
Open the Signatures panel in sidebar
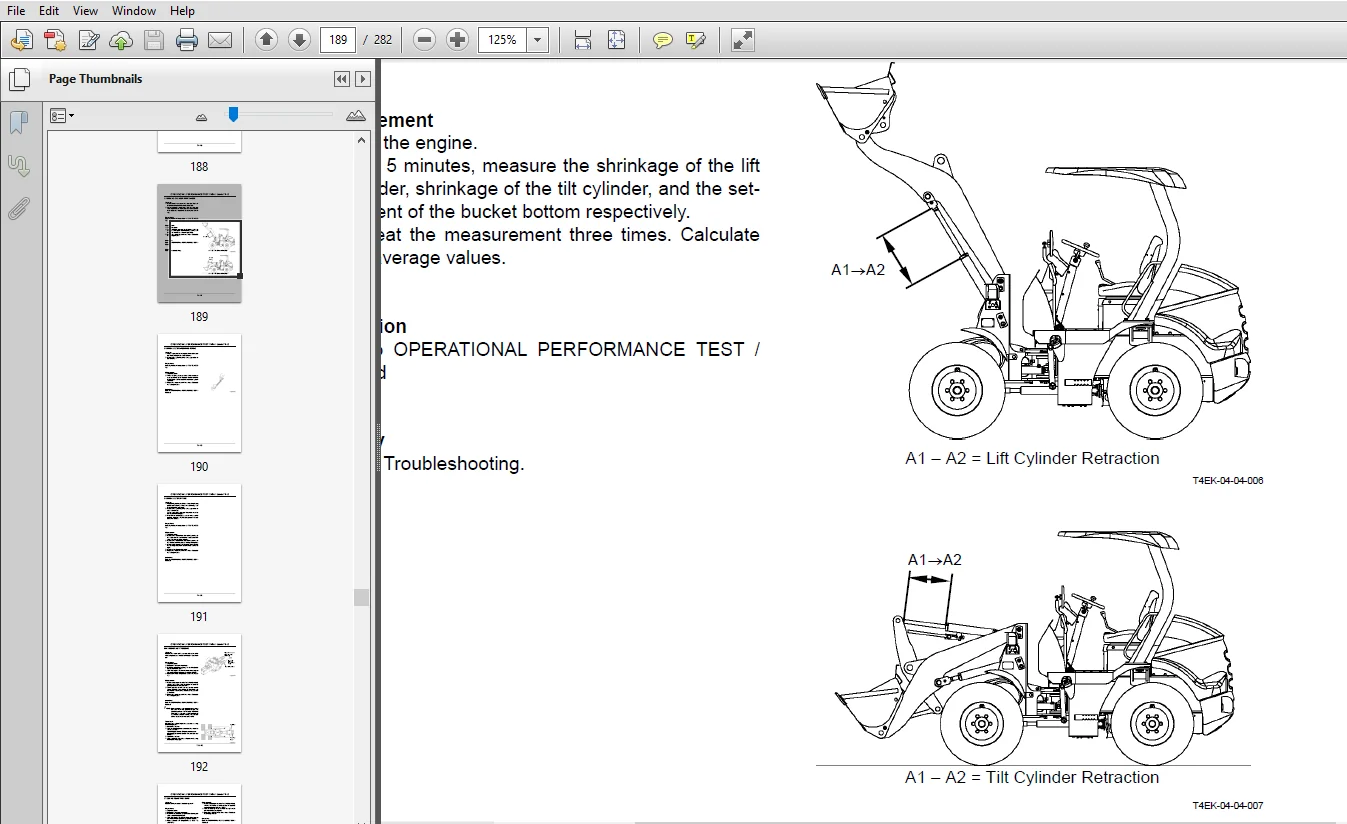[x=18, y=165]
